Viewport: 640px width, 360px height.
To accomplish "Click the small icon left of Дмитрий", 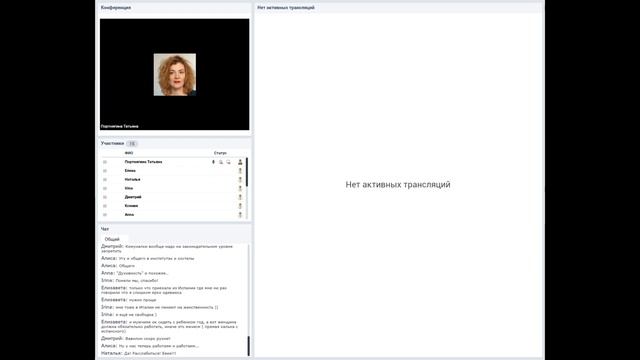I will click(x=105, y=197).
